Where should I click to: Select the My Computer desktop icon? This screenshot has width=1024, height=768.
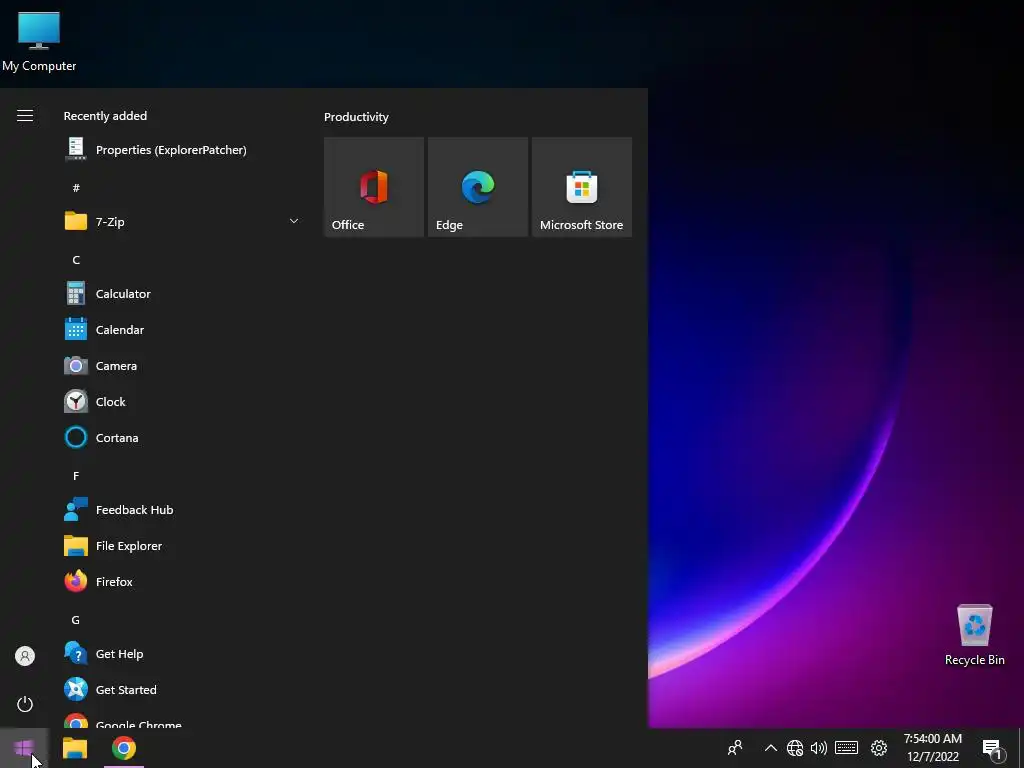(39, 41)
